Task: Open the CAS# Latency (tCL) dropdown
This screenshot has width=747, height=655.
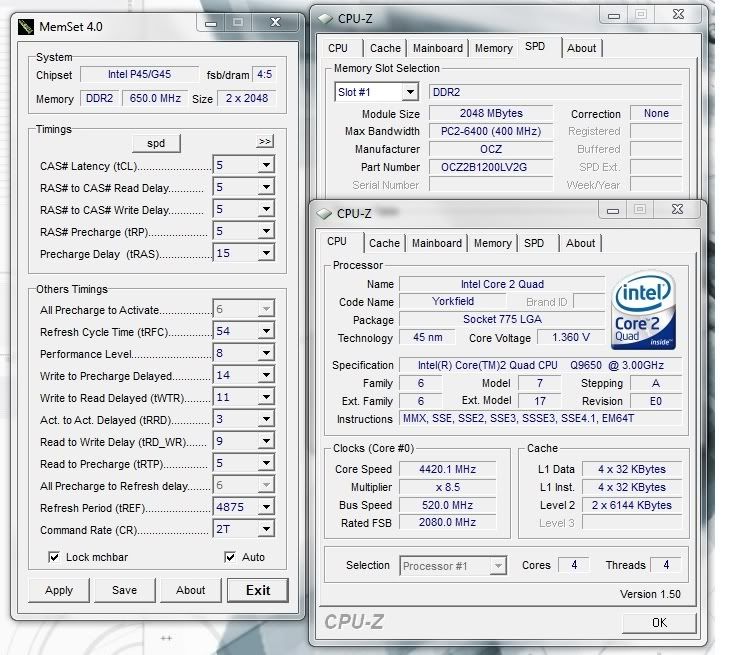Action: tap(266, 165)
